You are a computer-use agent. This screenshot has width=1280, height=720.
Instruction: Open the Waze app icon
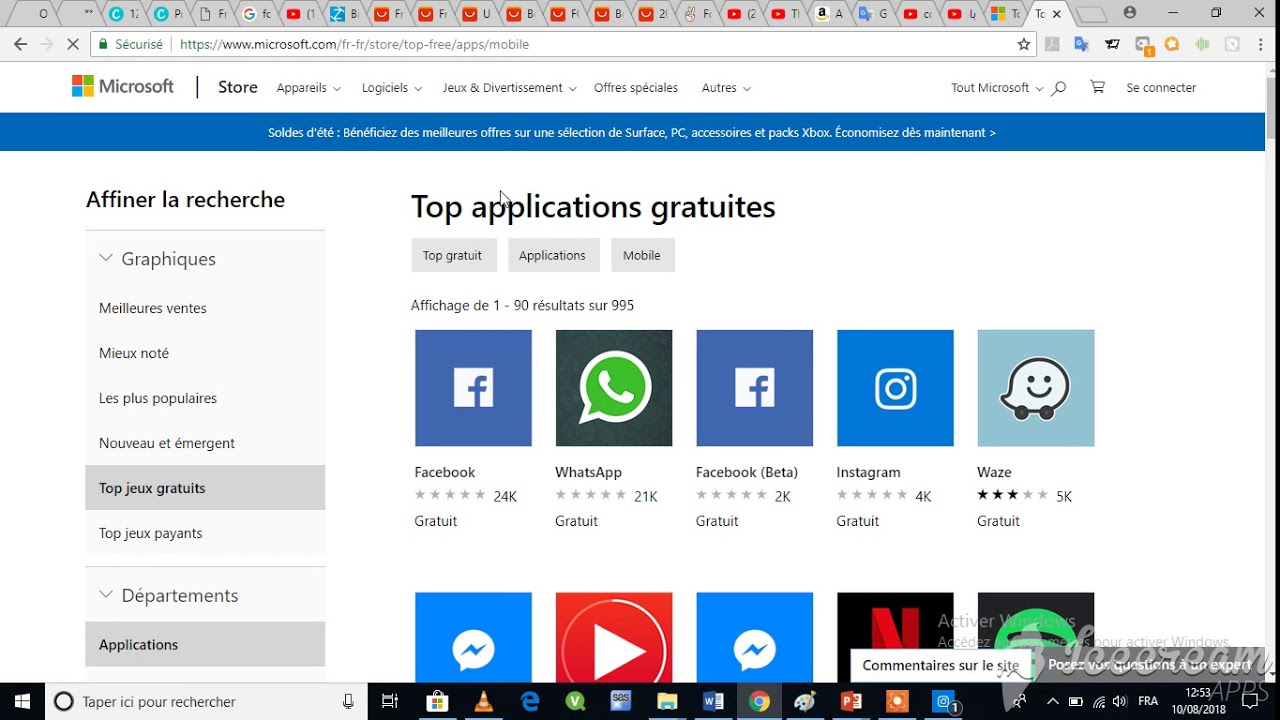[x=1036, y=388]
